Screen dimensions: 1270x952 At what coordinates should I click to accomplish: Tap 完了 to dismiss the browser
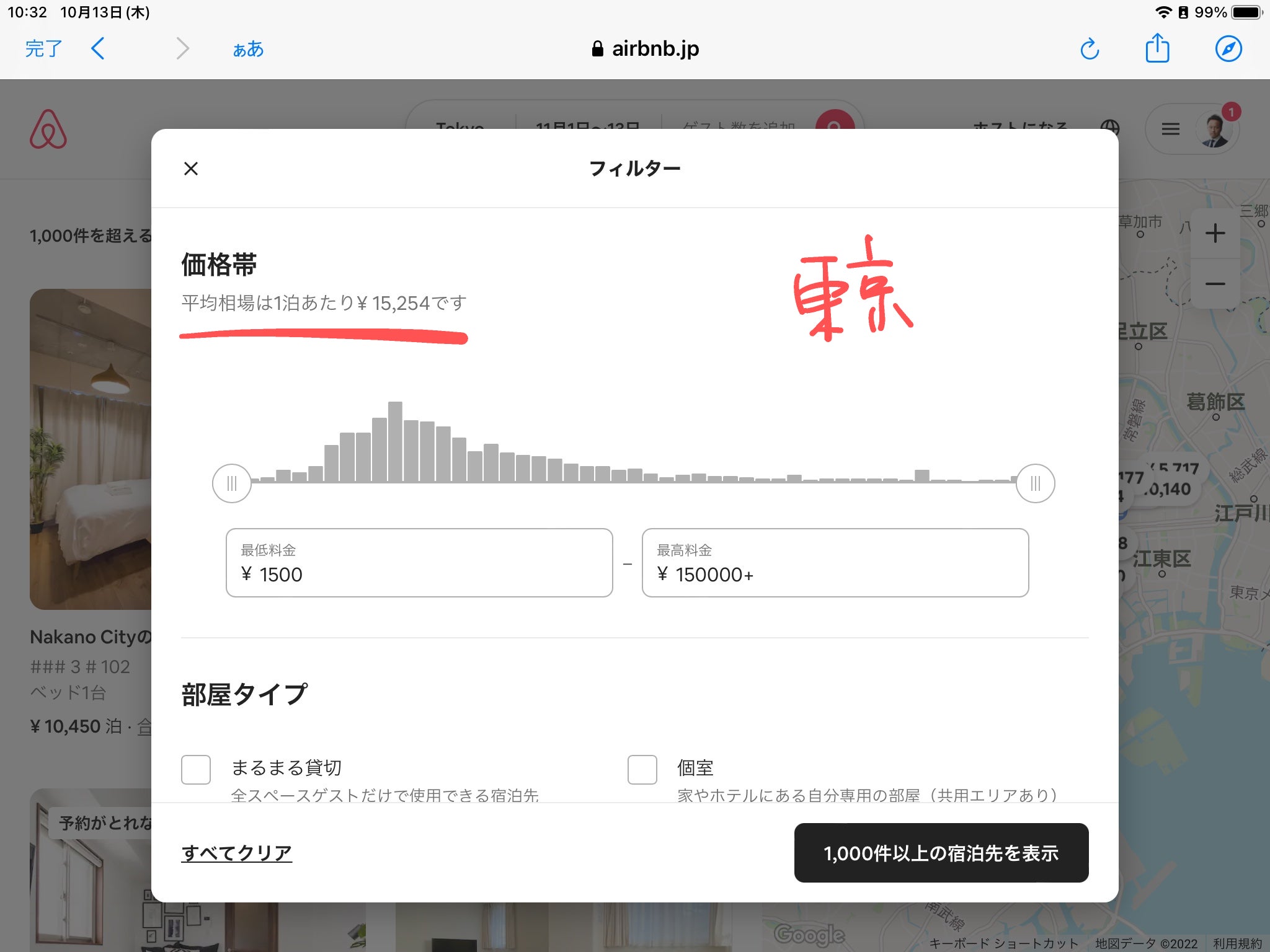coord(43,48)
